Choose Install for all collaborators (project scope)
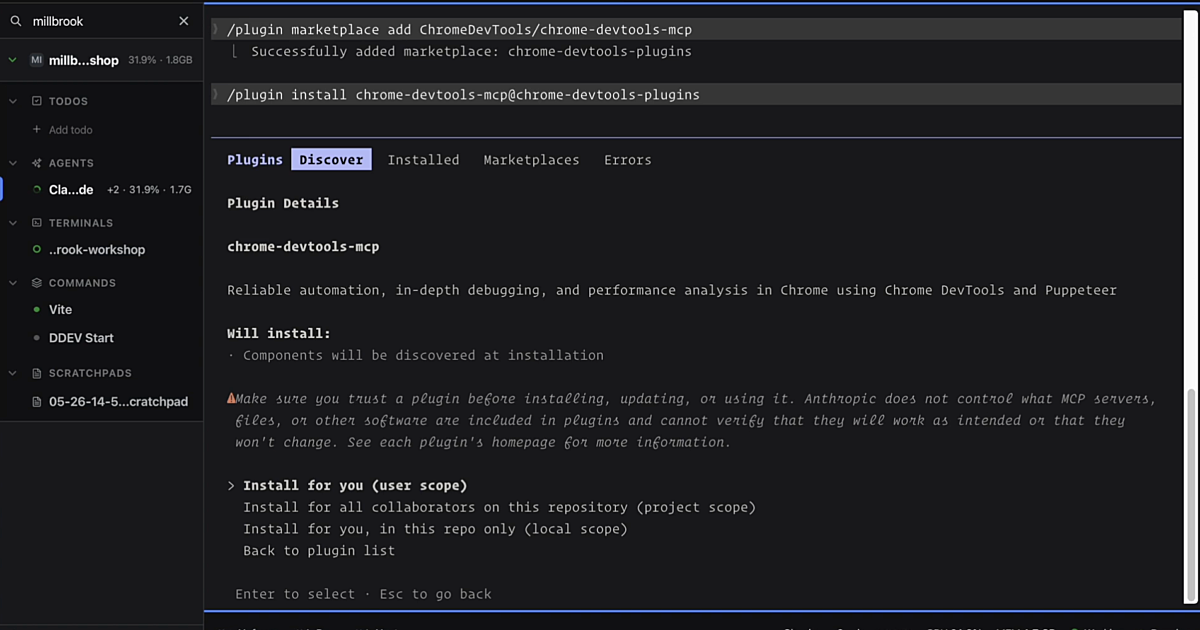 point(499,508)
